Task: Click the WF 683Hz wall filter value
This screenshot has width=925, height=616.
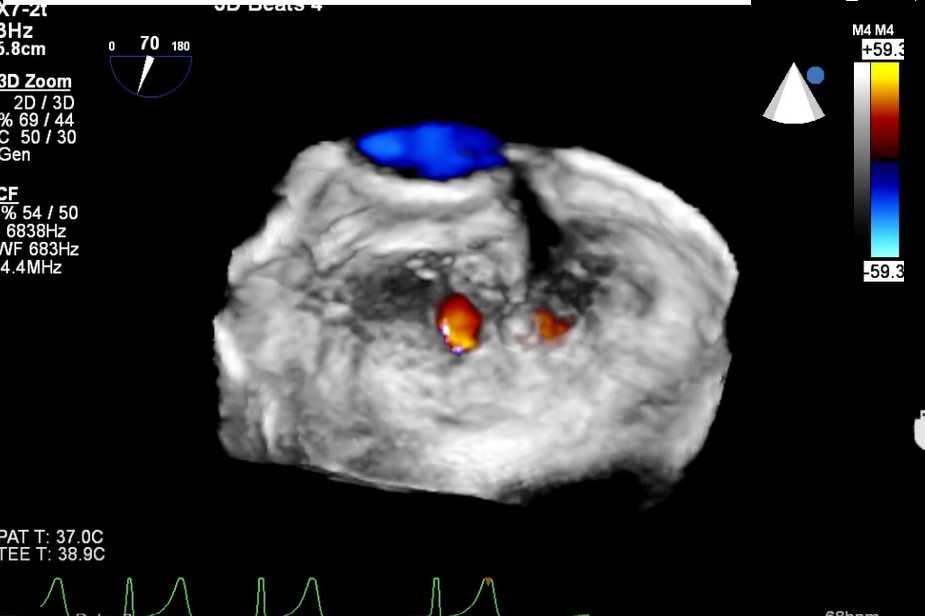Action: pos(40,249)
